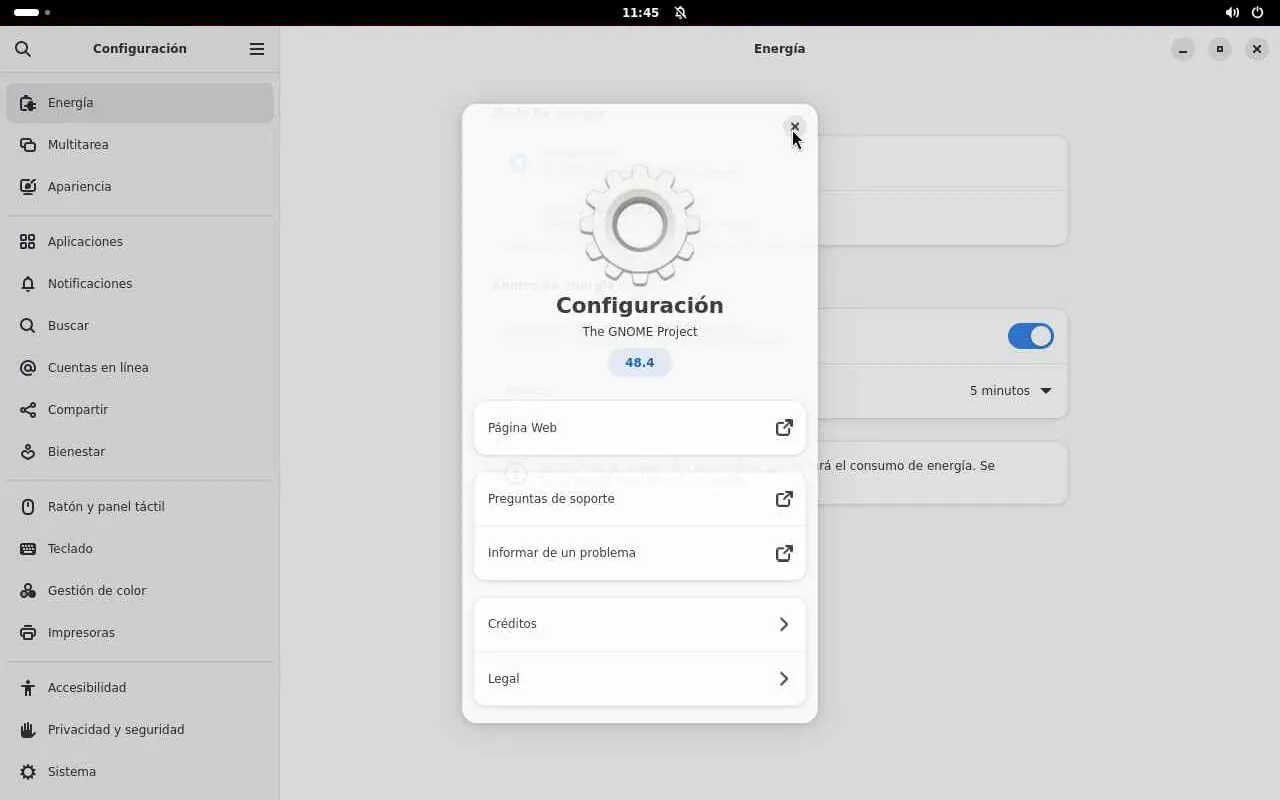This screenshot has width=1280, height=800.
Task: Click the volume icon in top bar
Action: point(1232,13)
